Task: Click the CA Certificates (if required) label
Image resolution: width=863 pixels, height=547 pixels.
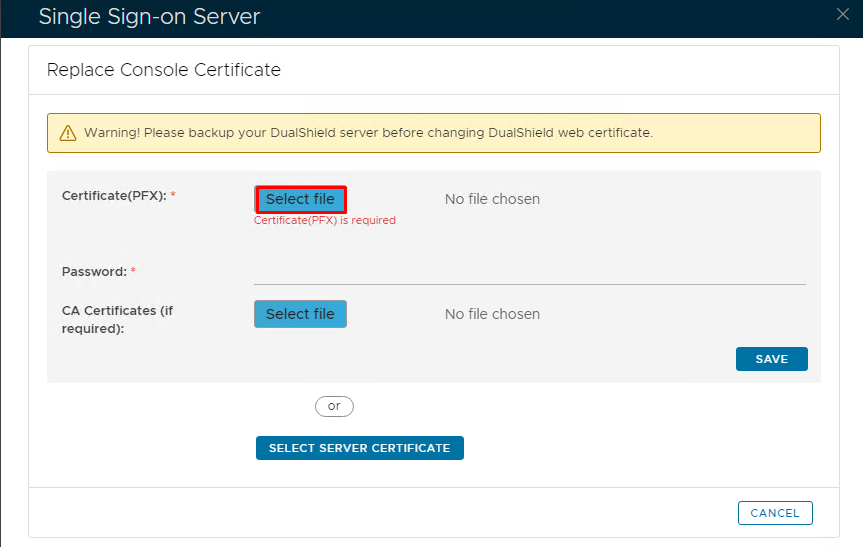Action: tap(117, 319)
